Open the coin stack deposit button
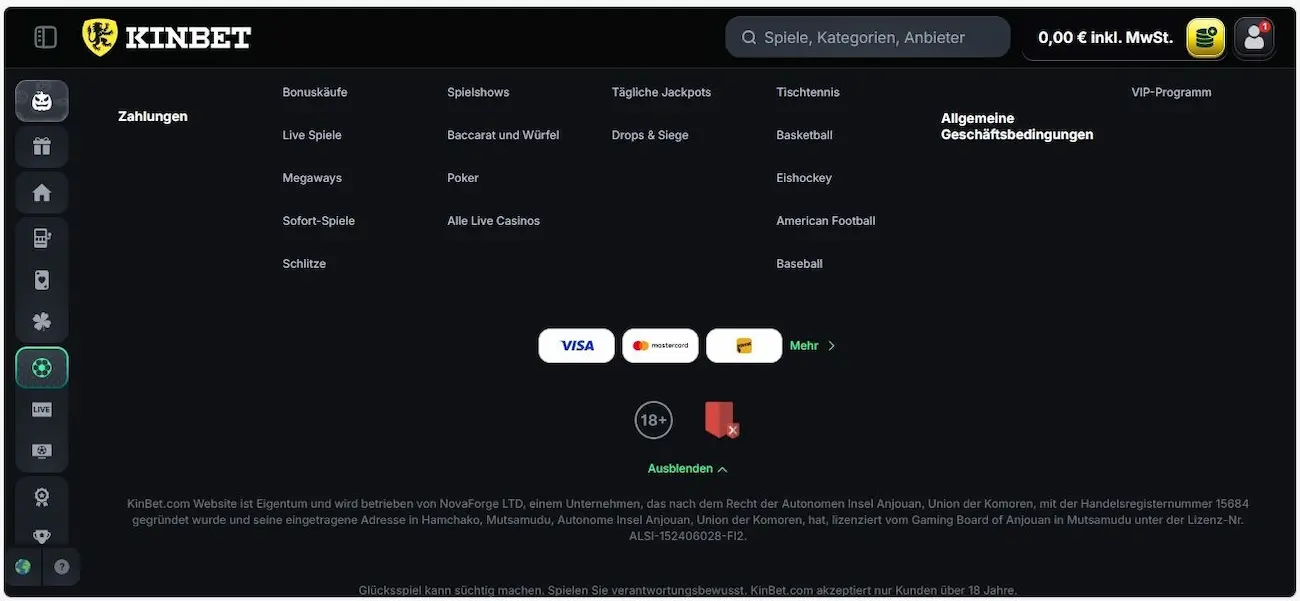The image size is (1300, 601). [1206, 38]
